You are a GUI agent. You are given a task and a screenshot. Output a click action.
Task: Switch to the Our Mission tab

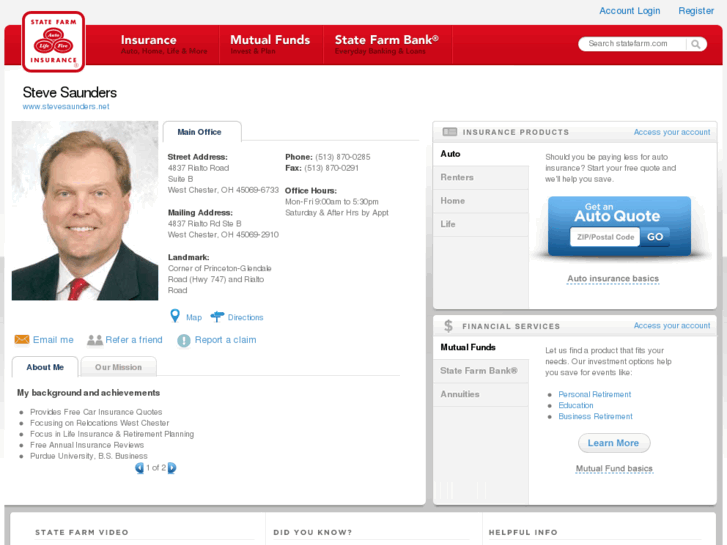[118, 367]
